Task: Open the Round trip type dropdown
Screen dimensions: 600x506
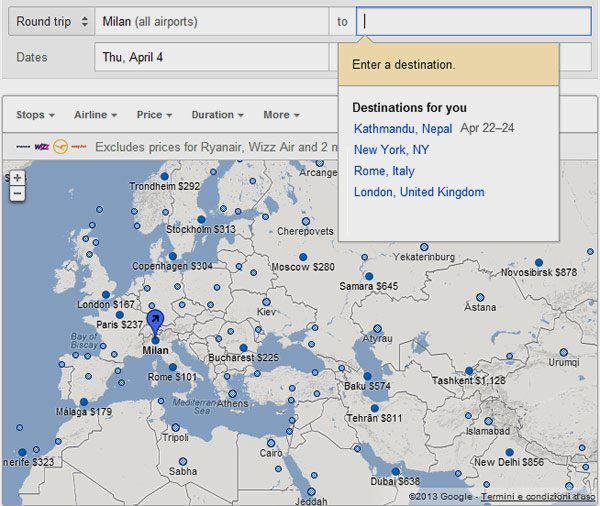Action: [x=52, y=21]
